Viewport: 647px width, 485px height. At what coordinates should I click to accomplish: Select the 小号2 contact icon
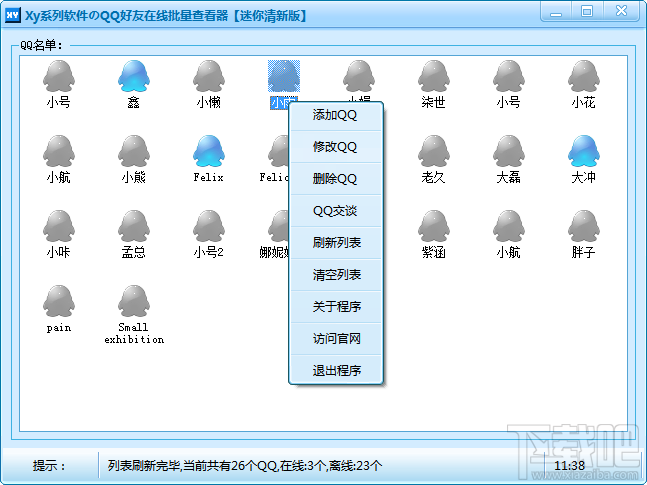pyautogui.click(x=209, y=226)
